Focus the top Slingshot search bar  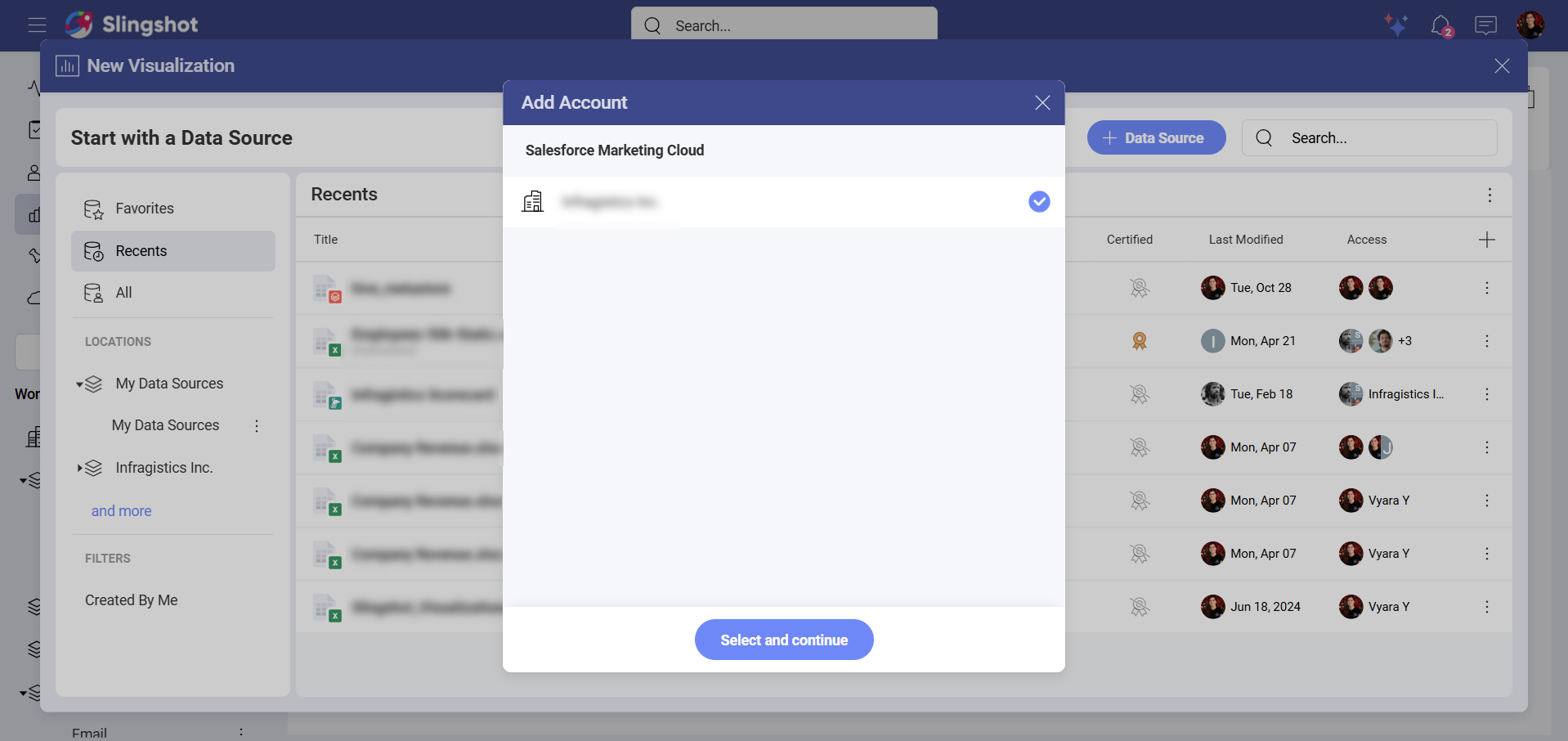[784, 25]
